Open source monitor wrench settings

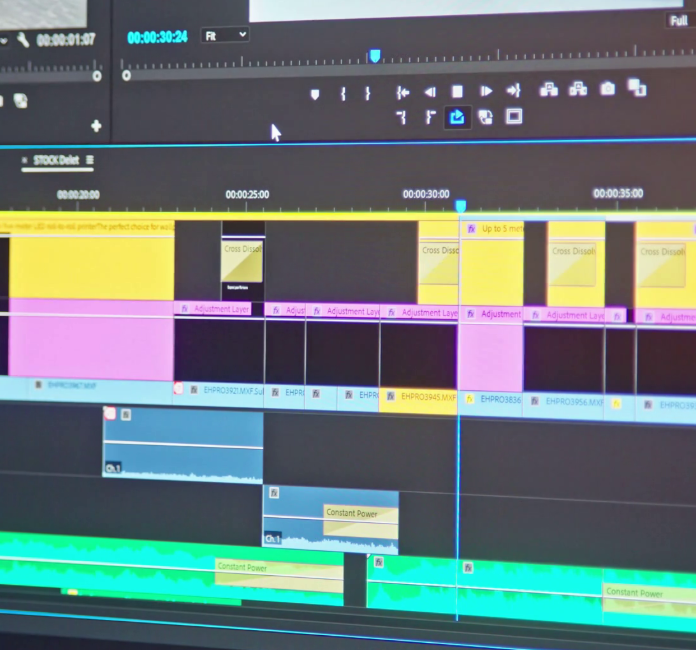tap(23, 40)
